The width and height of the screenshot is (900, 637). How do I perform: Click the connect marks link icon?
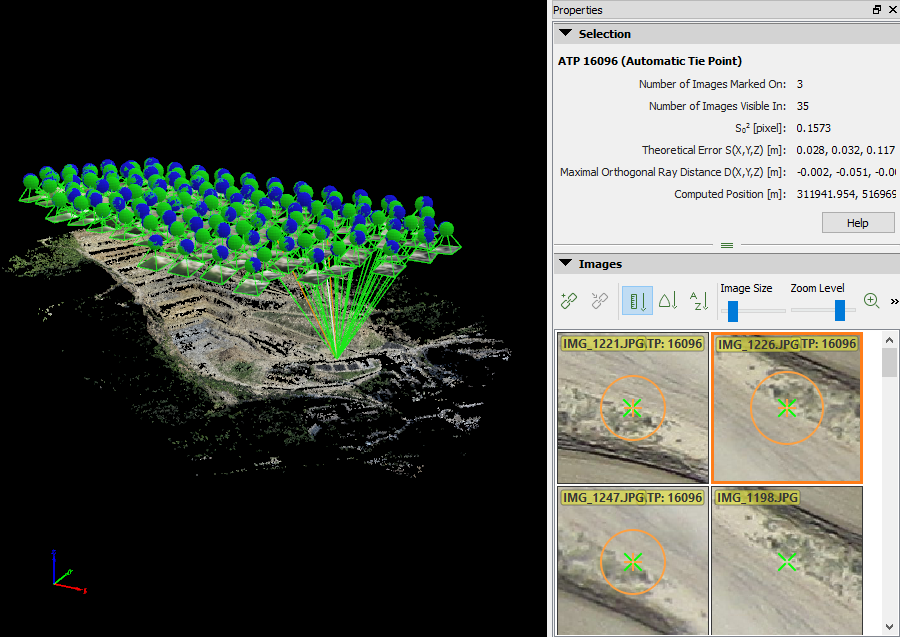pyautogui.click(x=569, y=300)
